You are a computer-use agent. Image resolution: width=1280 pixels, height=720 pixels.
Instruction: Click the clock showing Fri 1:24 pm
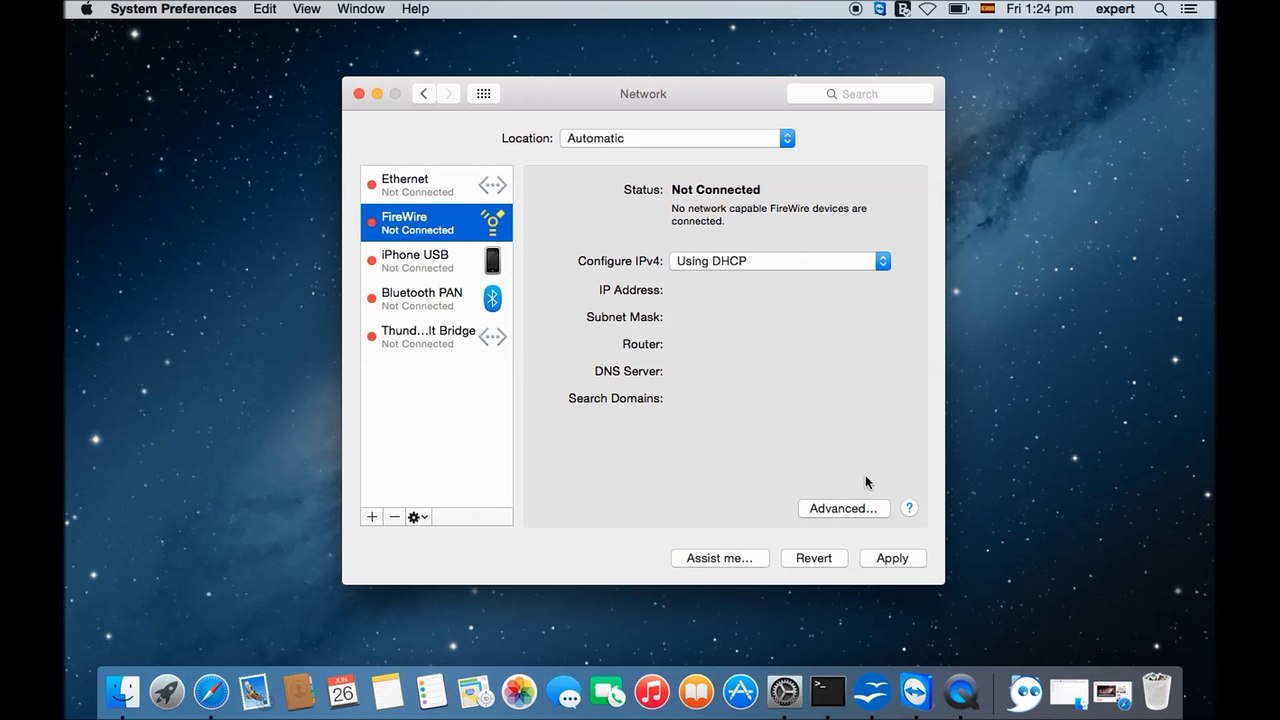pos(1040,9)
